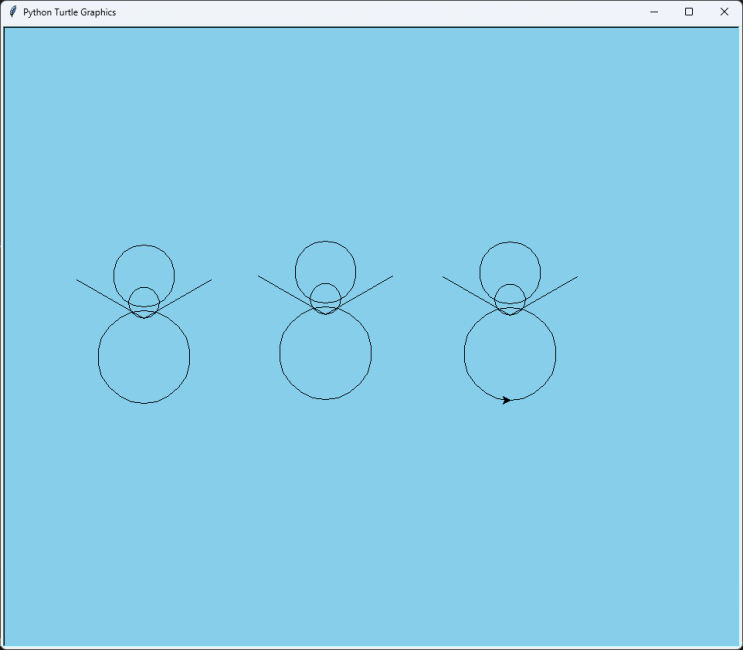
Task: Click the Python Turtle Graphics feather icon
Action: click(13, 11)
